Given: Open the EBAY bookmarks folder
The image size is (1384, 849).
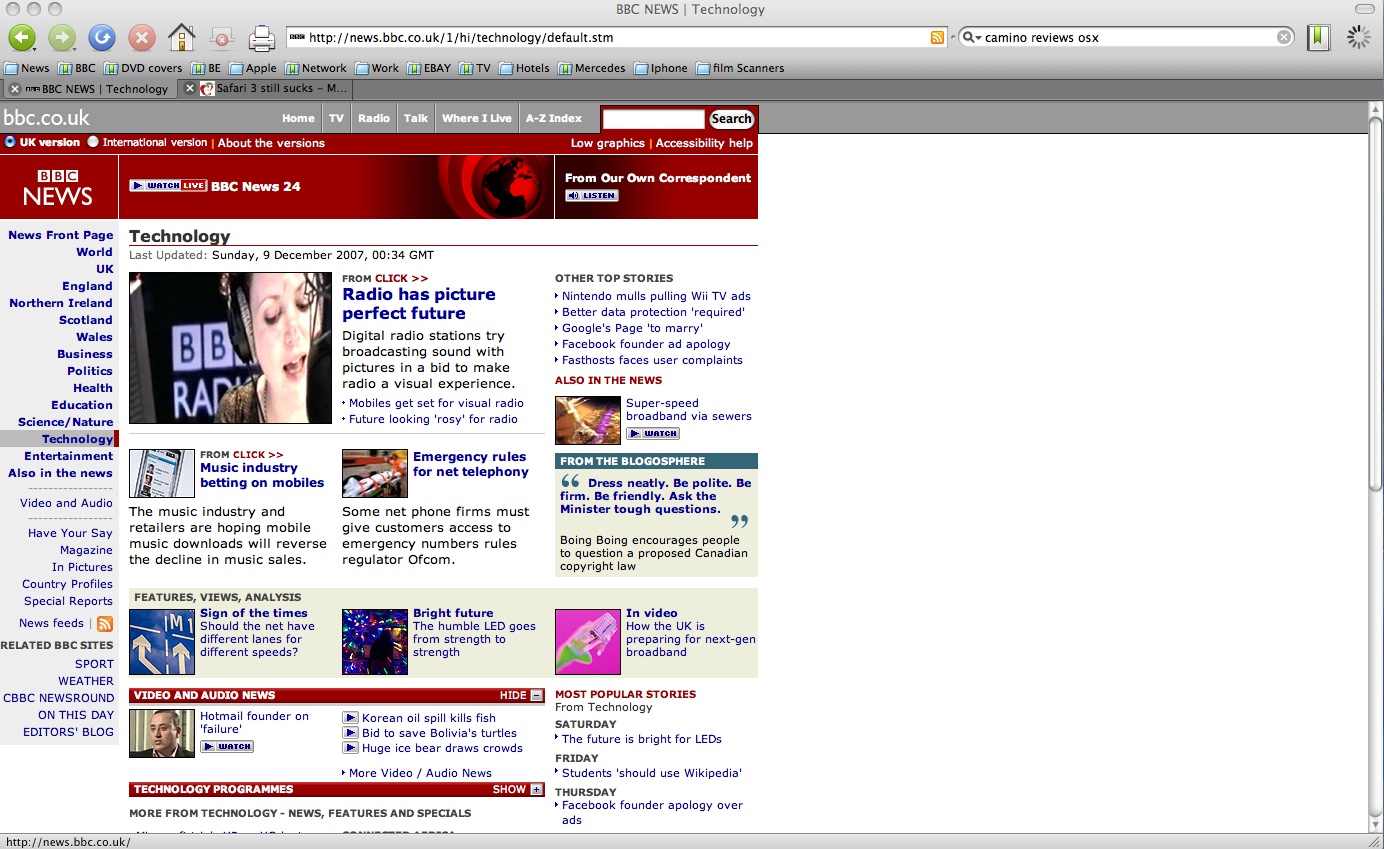Looking at the screenshot, I should (x=429, y=68).
